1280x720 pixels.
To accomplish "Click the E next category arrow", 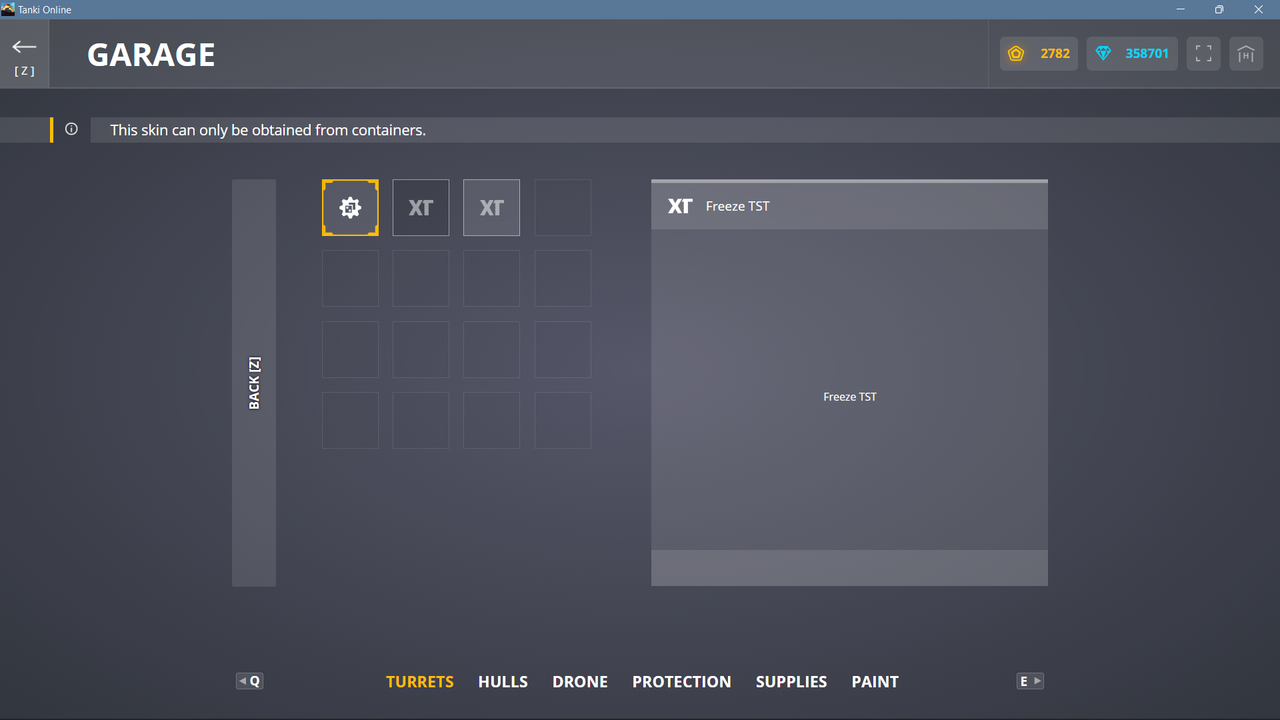I will 1030,681.
